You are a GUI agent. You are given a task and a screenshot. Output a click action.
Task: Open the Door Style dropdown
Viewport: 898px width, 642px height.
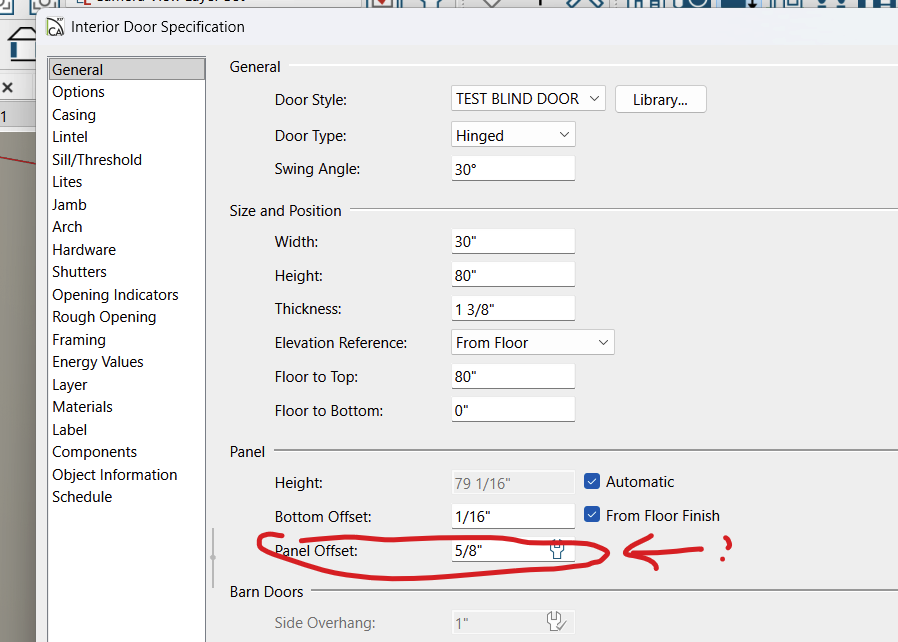coord(528,99)
